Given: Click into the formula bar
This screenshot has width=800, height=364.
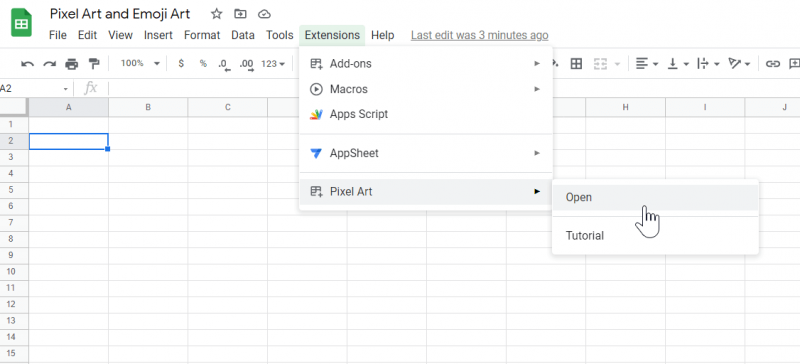Looking at the screenshot, I should [x=454, y=88].
